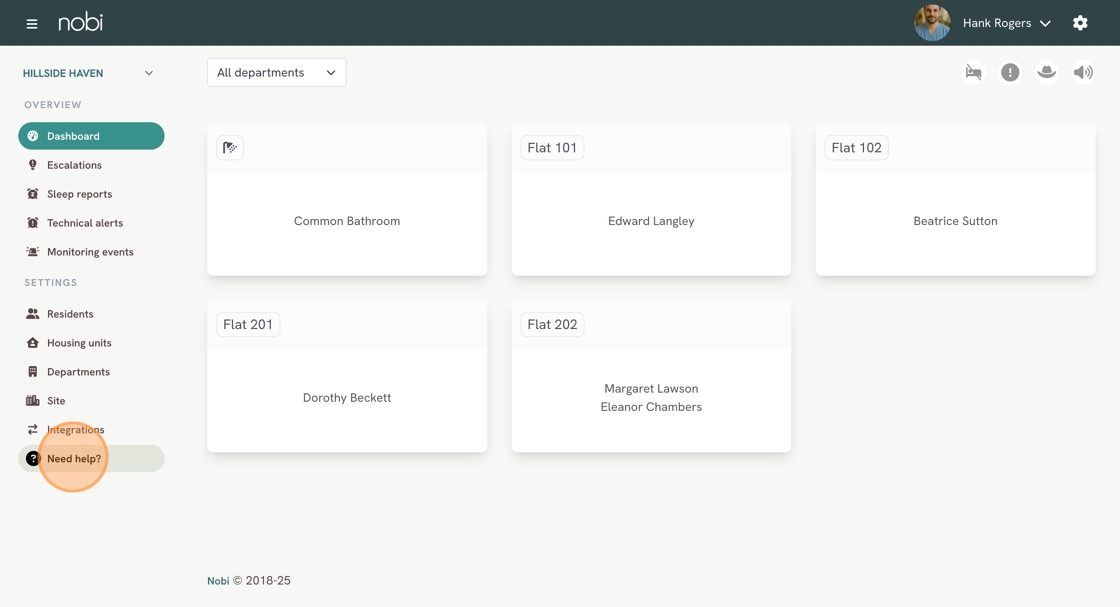Viewport: 1120px width, 607px height.
Task: Expand the All departments dropdown
Action: click(276, 72)
